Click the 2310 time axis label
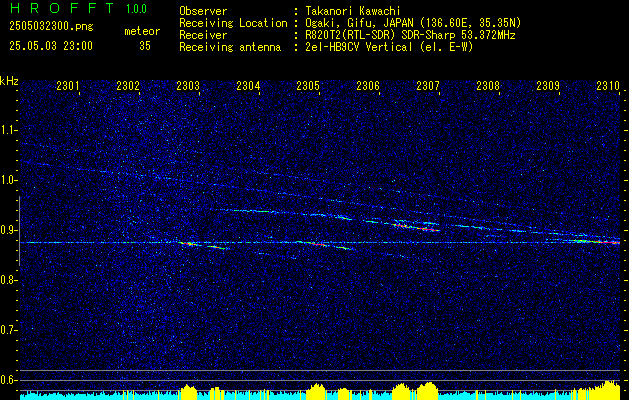 point(608,85)
